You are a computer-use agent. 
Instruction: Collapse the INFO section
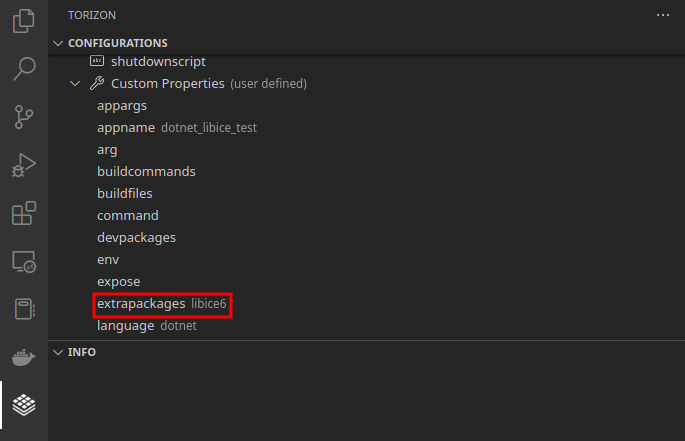pyautogui.click(x=58, y=352)
